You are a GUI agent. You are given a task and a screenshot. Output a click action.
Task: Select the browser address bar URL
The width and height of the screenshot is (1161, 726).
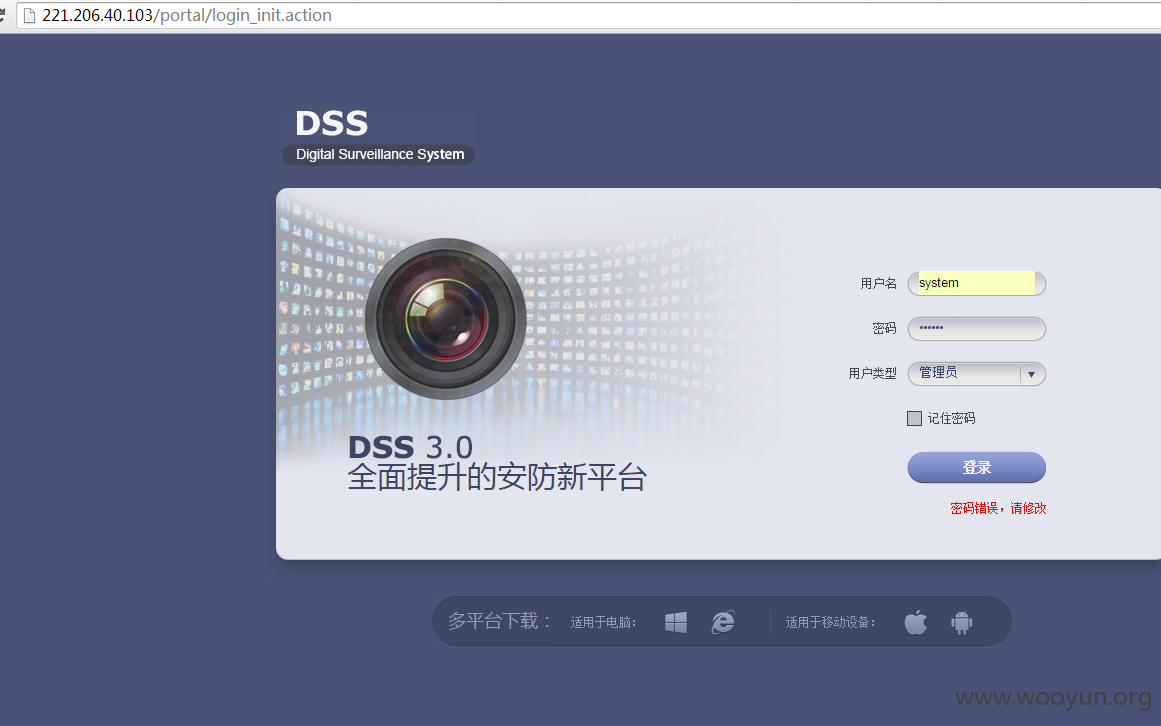(x=187, y=16)
